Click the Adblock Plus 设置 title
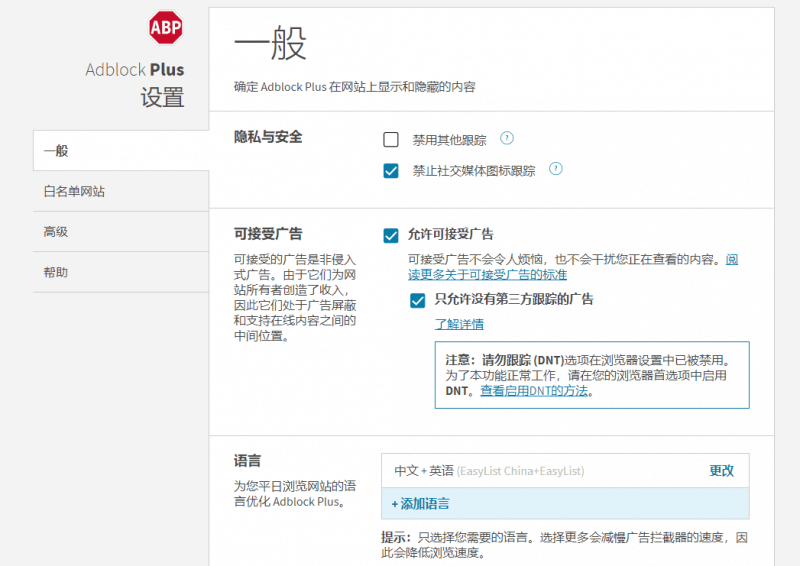 pos(135,83)
